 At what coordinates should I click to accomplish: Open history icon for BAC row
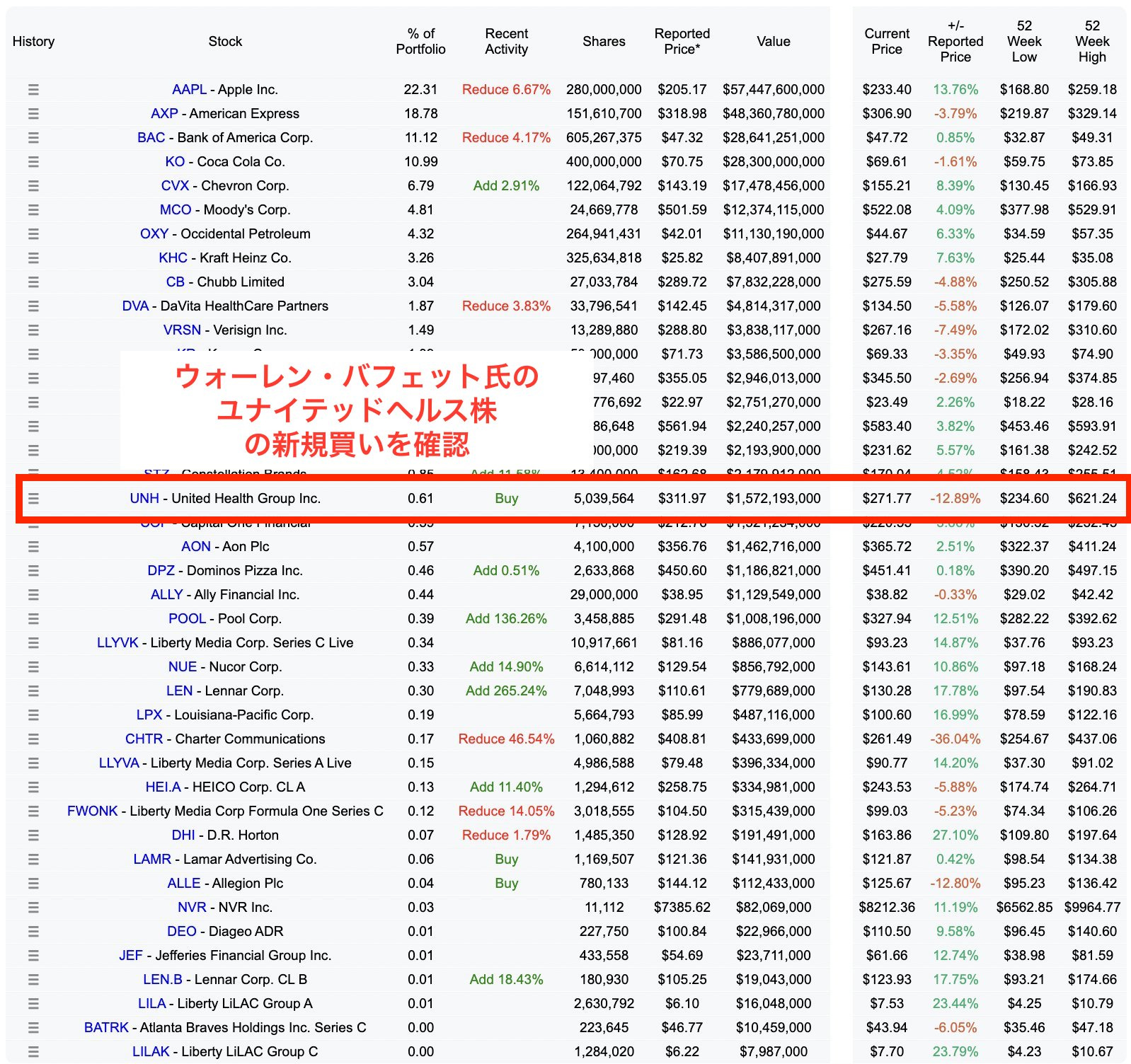click(33, 138)
